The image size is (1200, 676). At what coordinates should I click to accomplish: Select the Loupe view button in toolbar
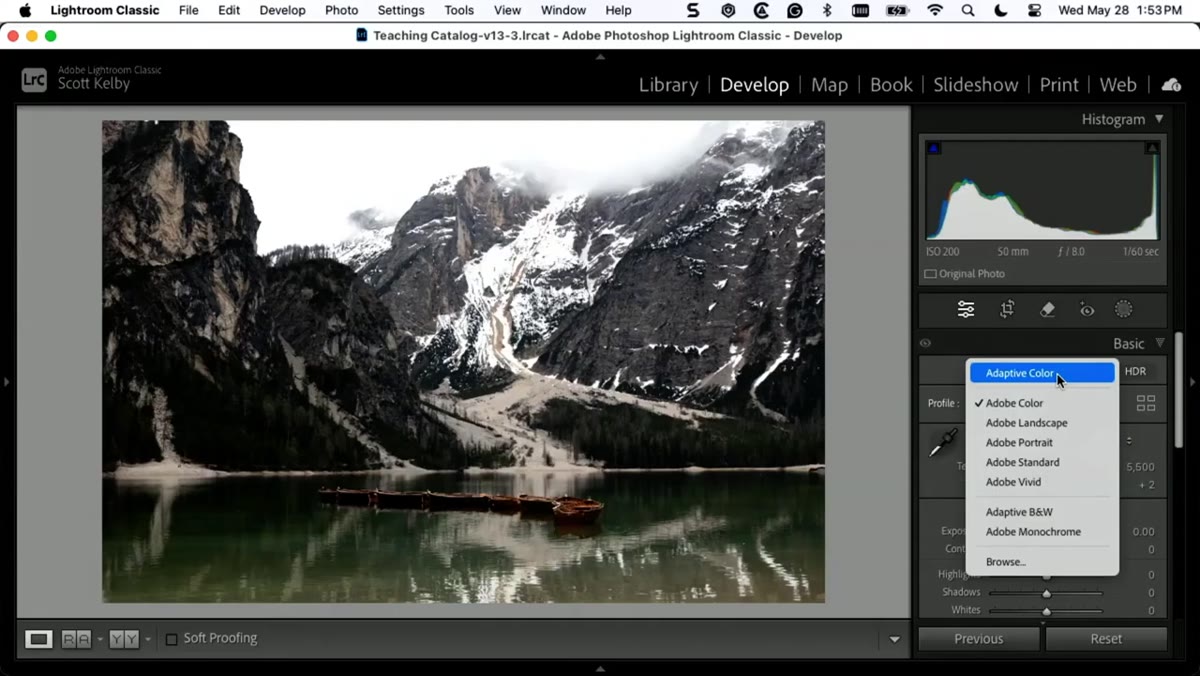(x=39, y=639)
